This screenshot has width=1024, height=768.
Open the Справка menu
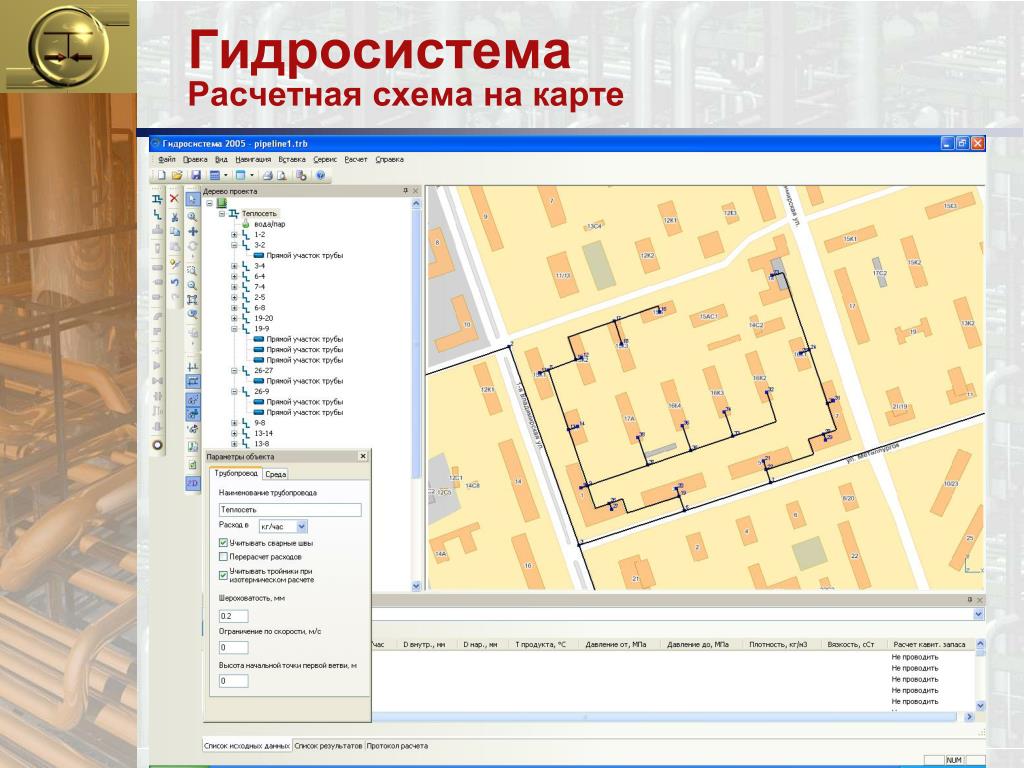tap(389, 159)
